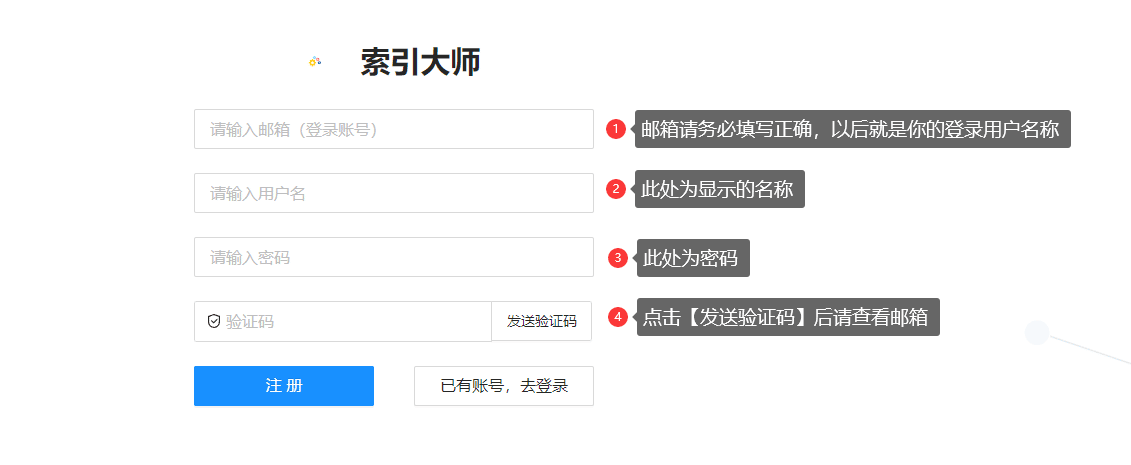The image size is (1131, 465).
Task: Click red numbered badge 1
Action: [x=615, y=129]
